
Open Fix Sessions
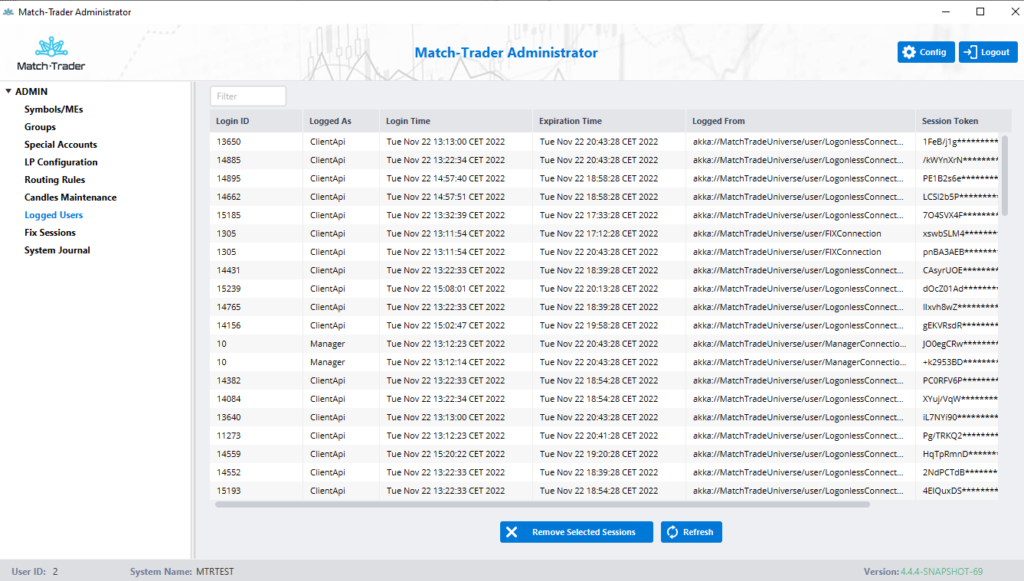coord(50,232)
